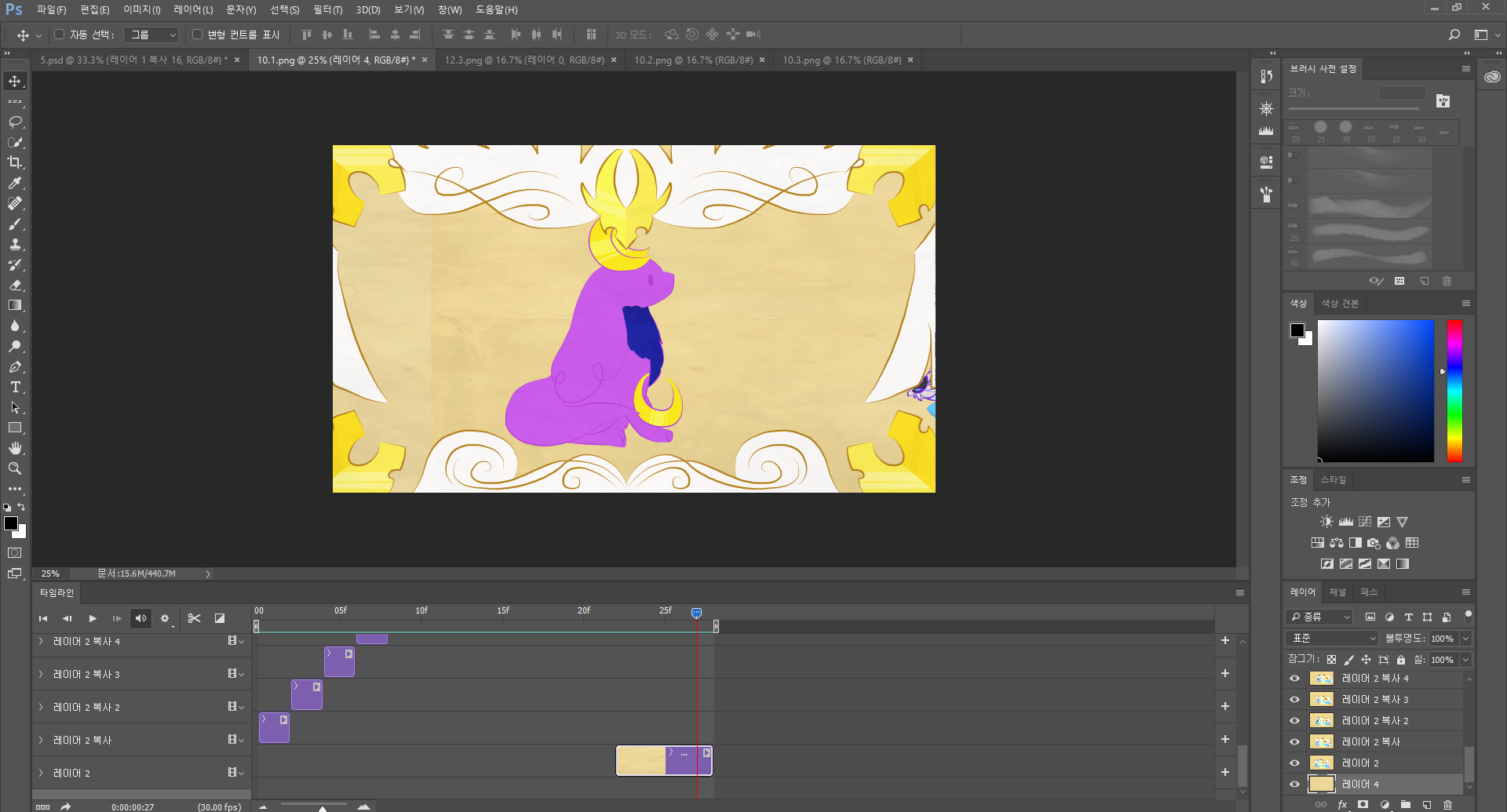The height and width of the screenshot is (812, 1507).
Task: Toggle visibility of 레이어 2 복사
Action: [x=1294, y=742]
